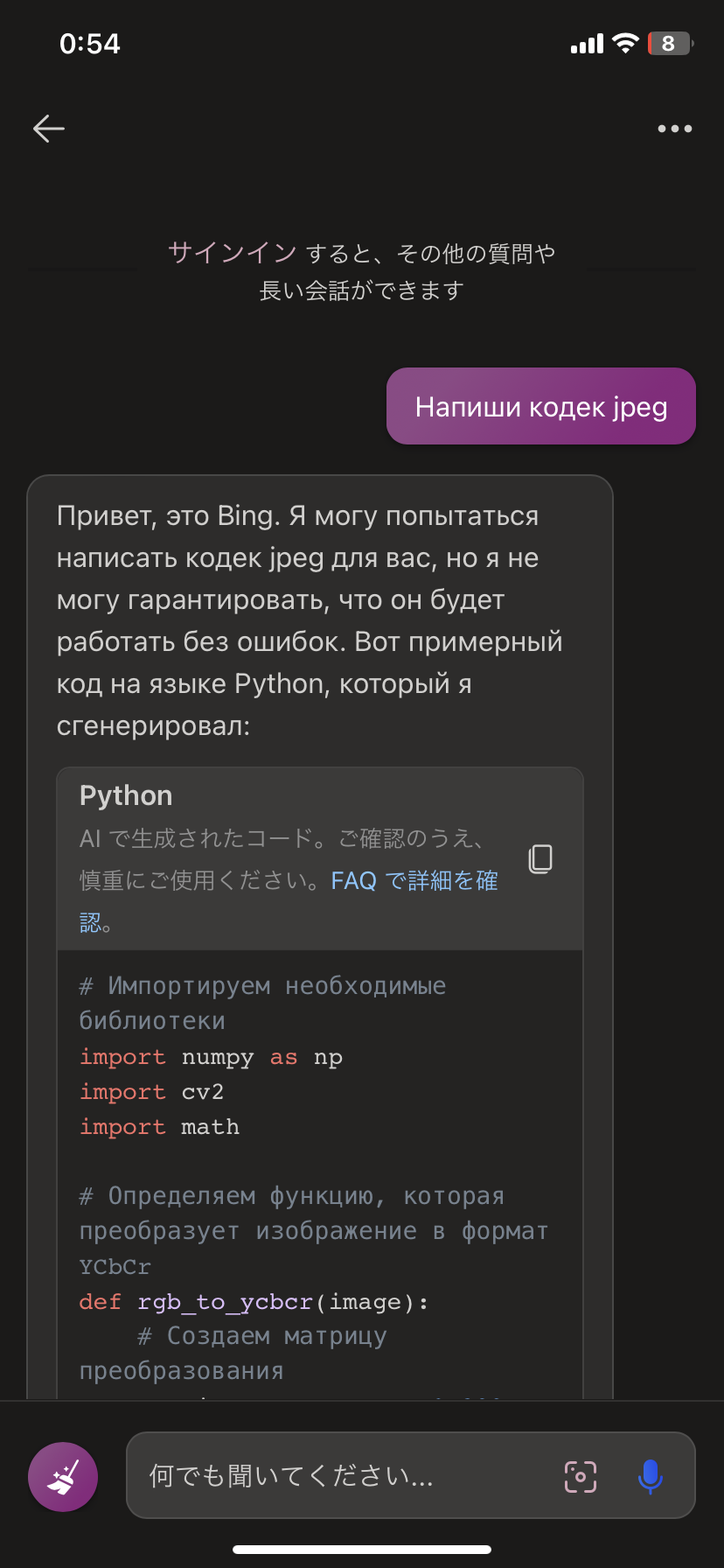Open the three-dot more options menu
This screenshot has height=1568, width=724.
(x=674, y=129)
